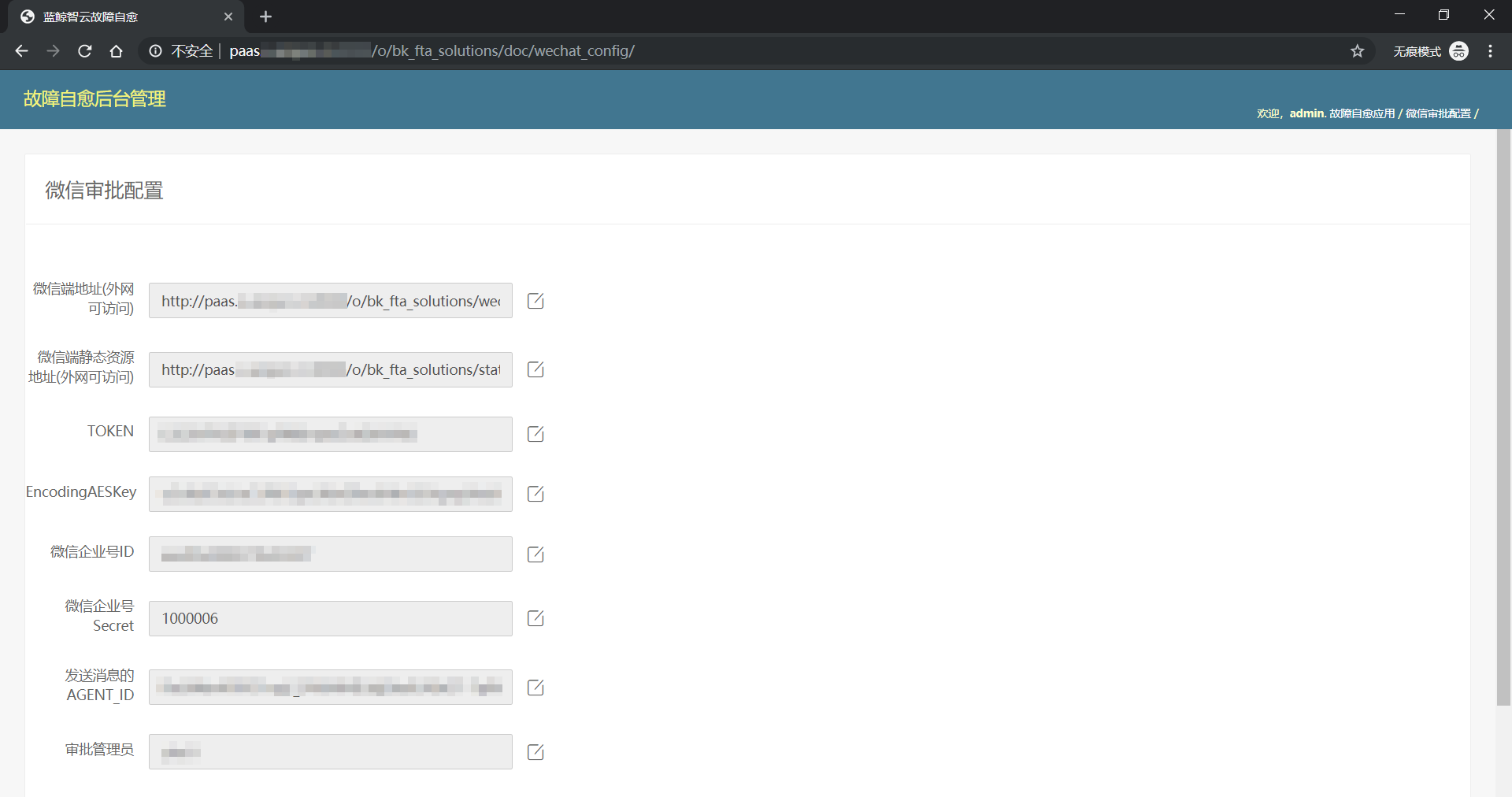Screen dimensions: 1512x797
Task: Click the EncodingAESKey label
Action: click(81, 492)
